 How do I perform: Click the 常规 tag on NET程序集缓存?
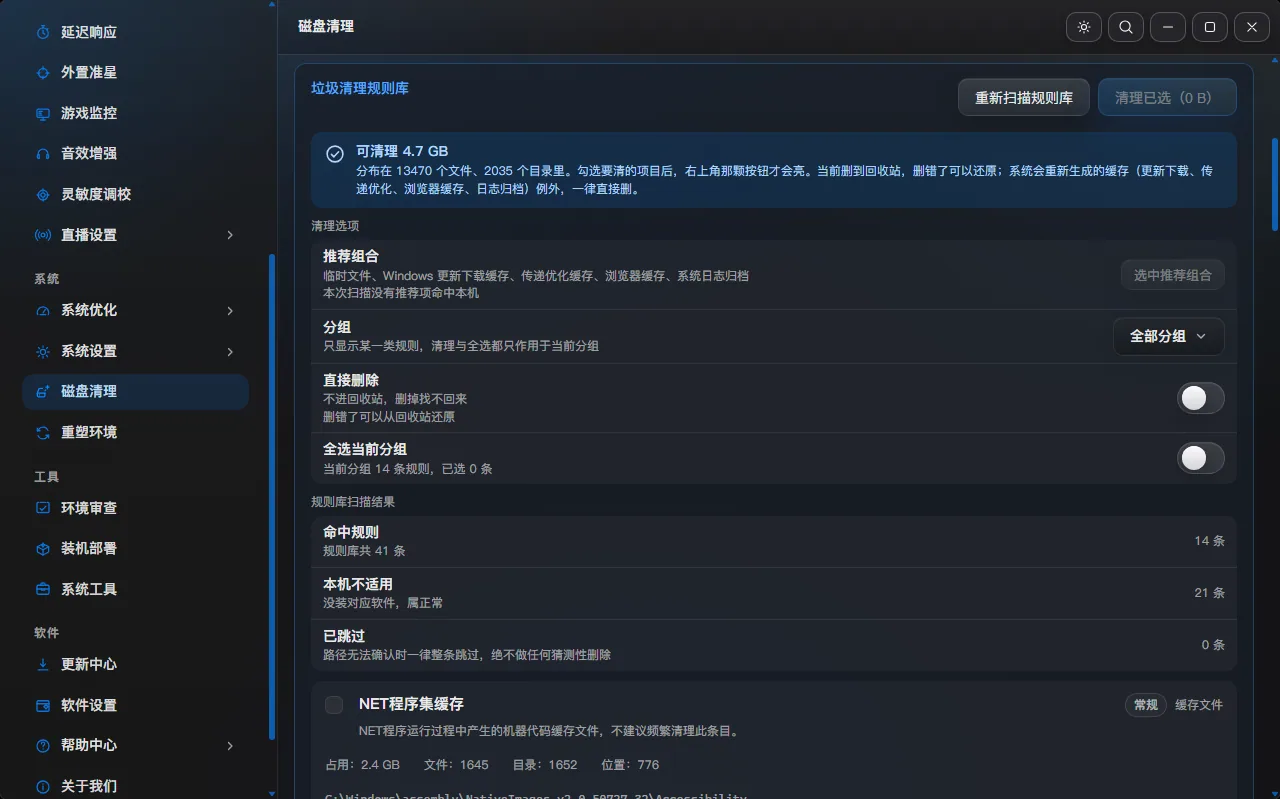coord(1145,705)
